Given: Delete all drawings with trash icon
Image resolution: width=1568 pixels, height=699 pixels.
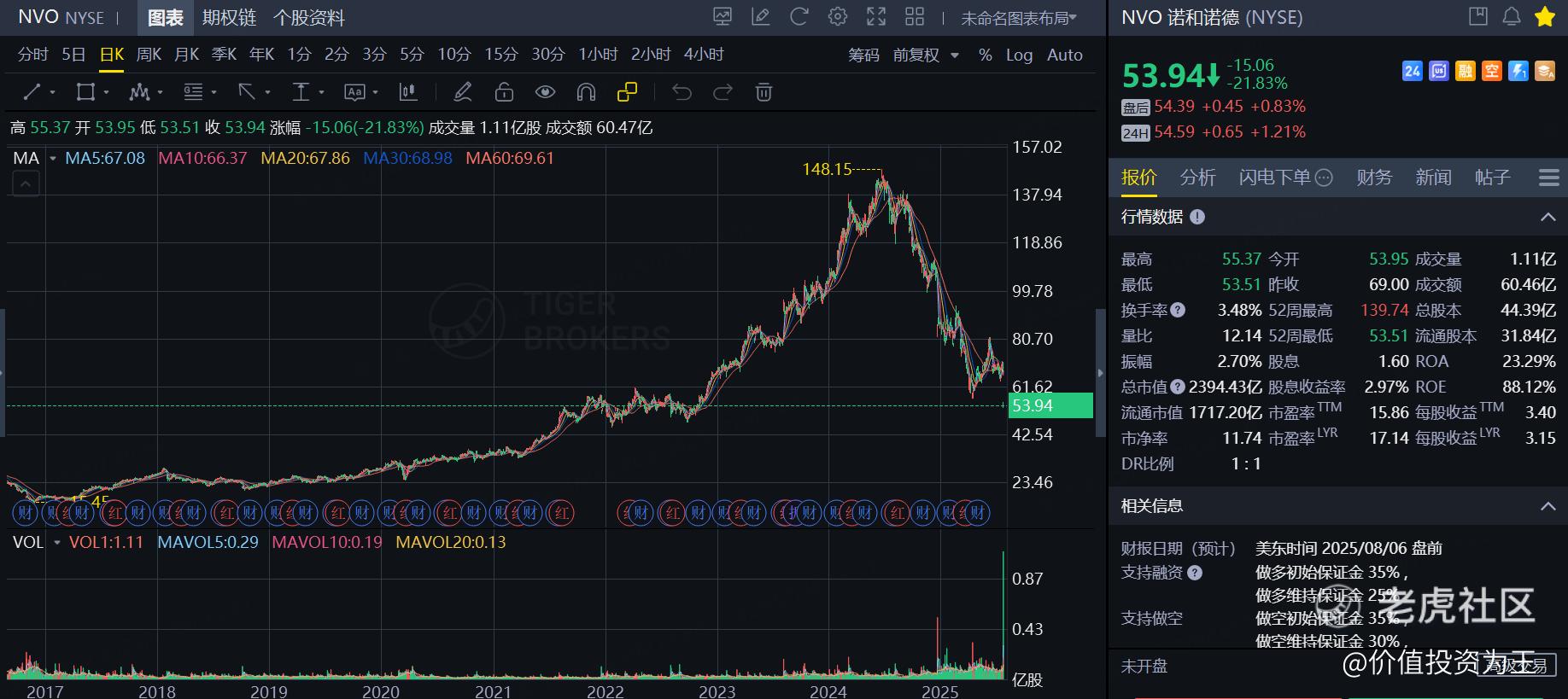Looking at the screenshot, I should [764, 91].
